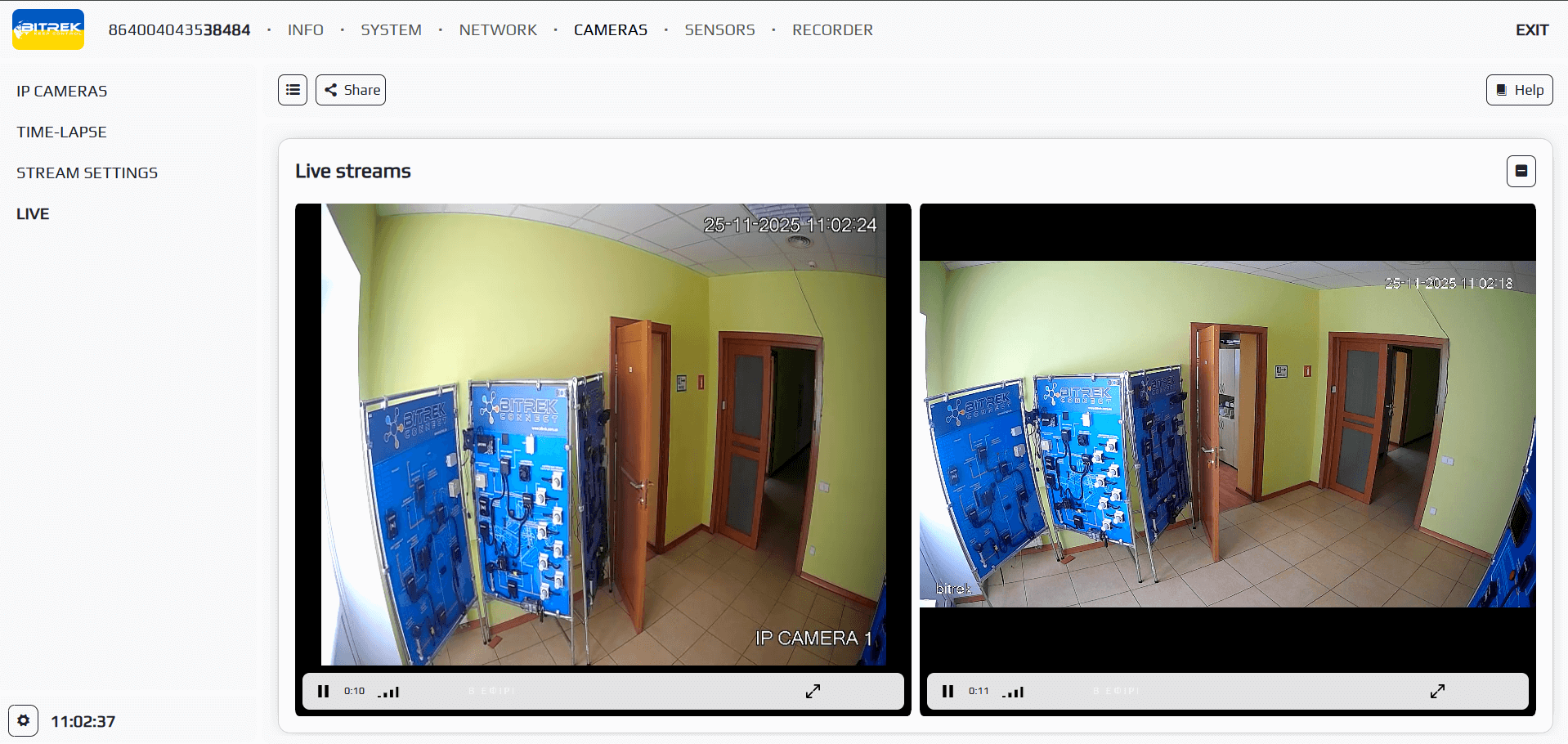This screenshot has height=744, width=1568.
Task: Click right stream signal quality bars
Action: 1014,692
